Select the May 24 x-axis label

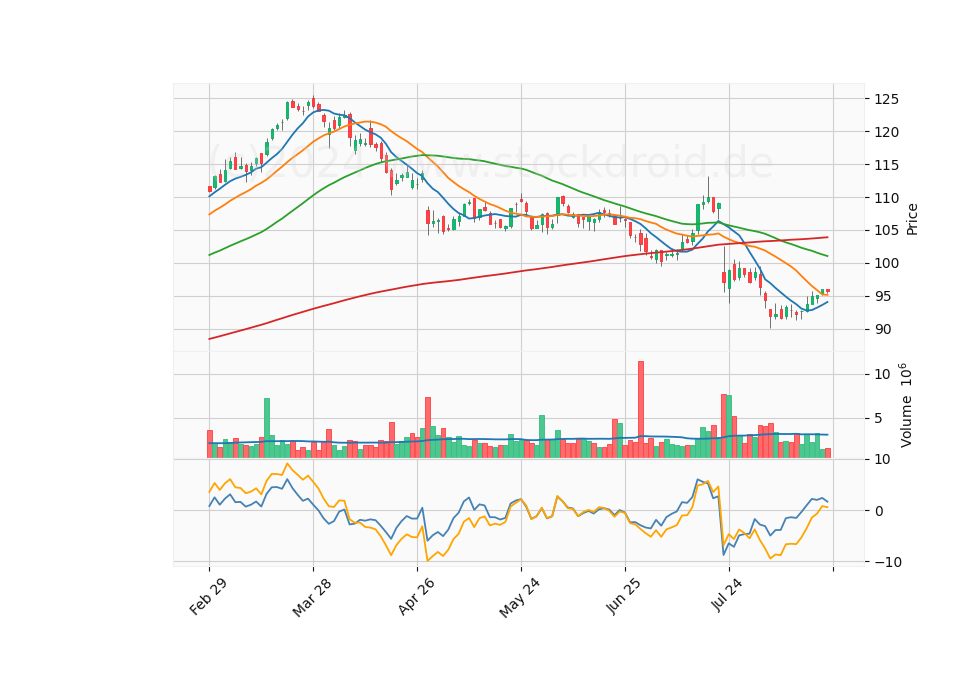click(520, 597)
